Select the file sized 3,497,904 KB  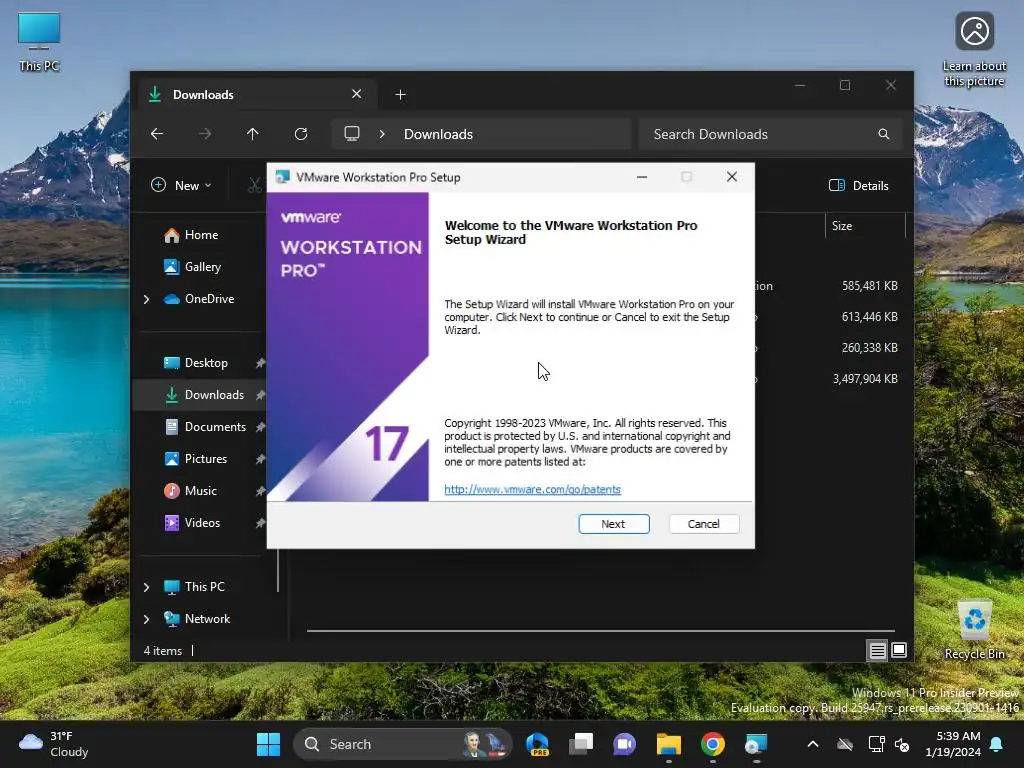click(x=865, y=379)
